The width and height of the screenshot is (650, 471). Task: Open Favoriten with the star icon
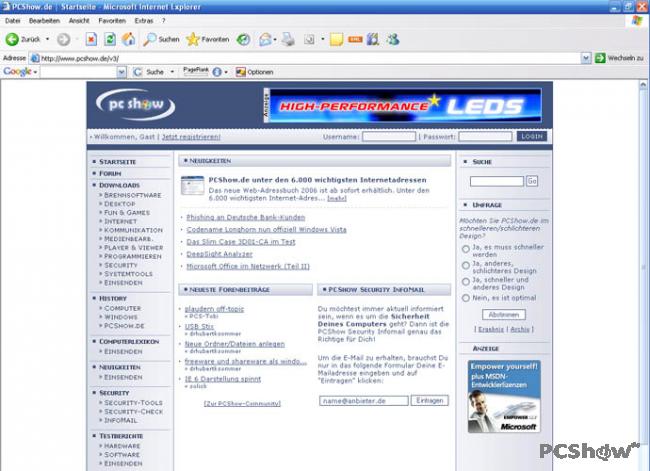point(207,39)
